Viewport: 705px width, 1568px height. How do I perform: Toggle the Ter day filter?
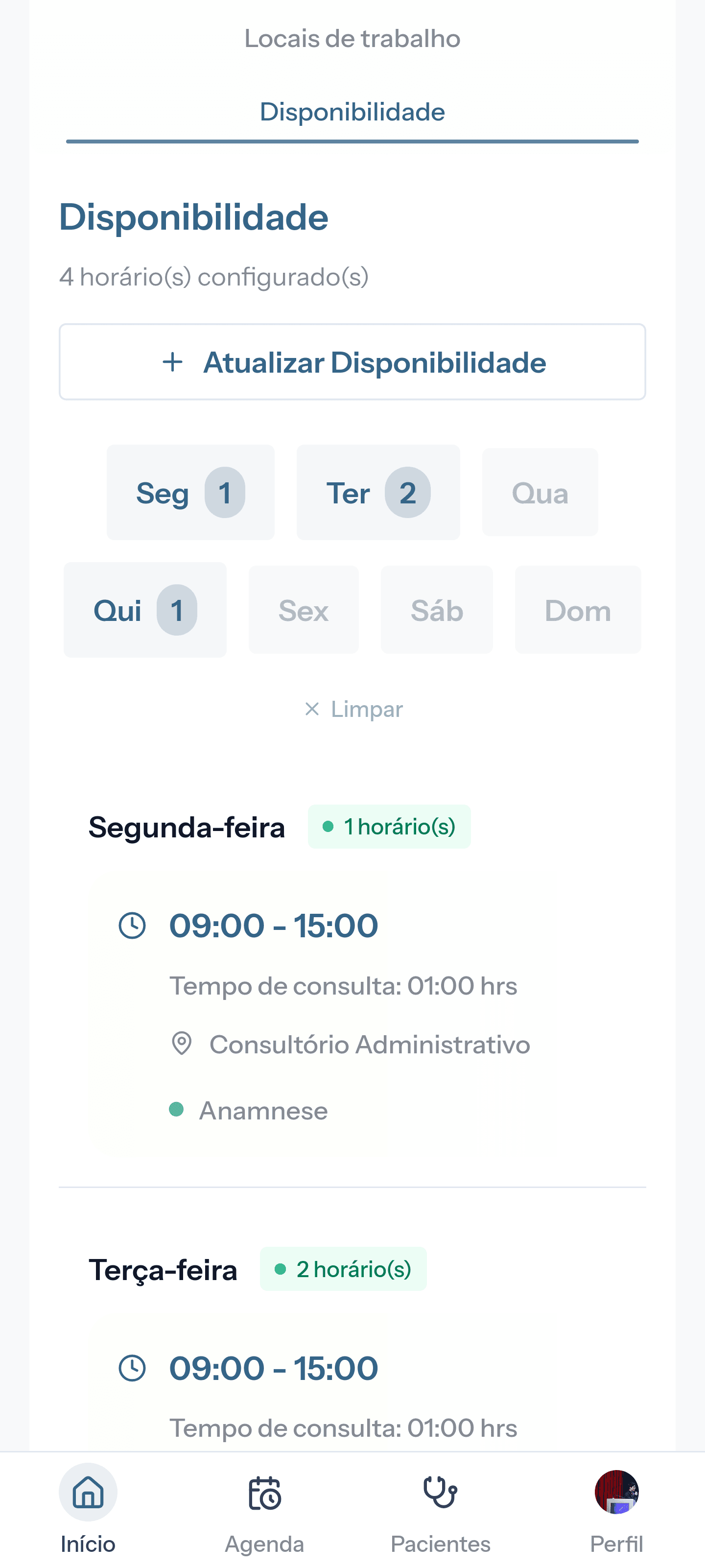[378, 493]
